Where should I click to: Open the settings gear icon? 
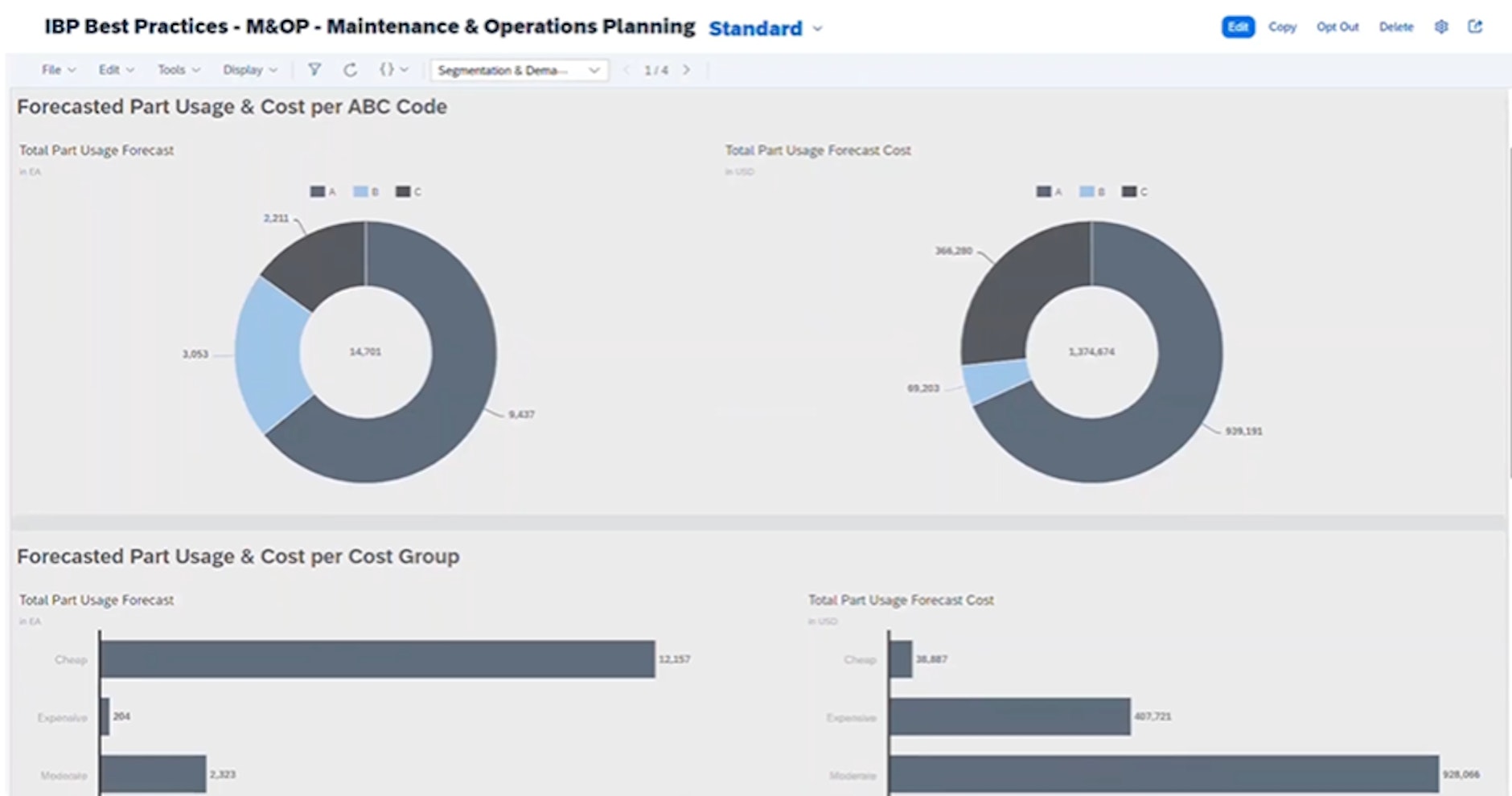tap(1441, 27)
